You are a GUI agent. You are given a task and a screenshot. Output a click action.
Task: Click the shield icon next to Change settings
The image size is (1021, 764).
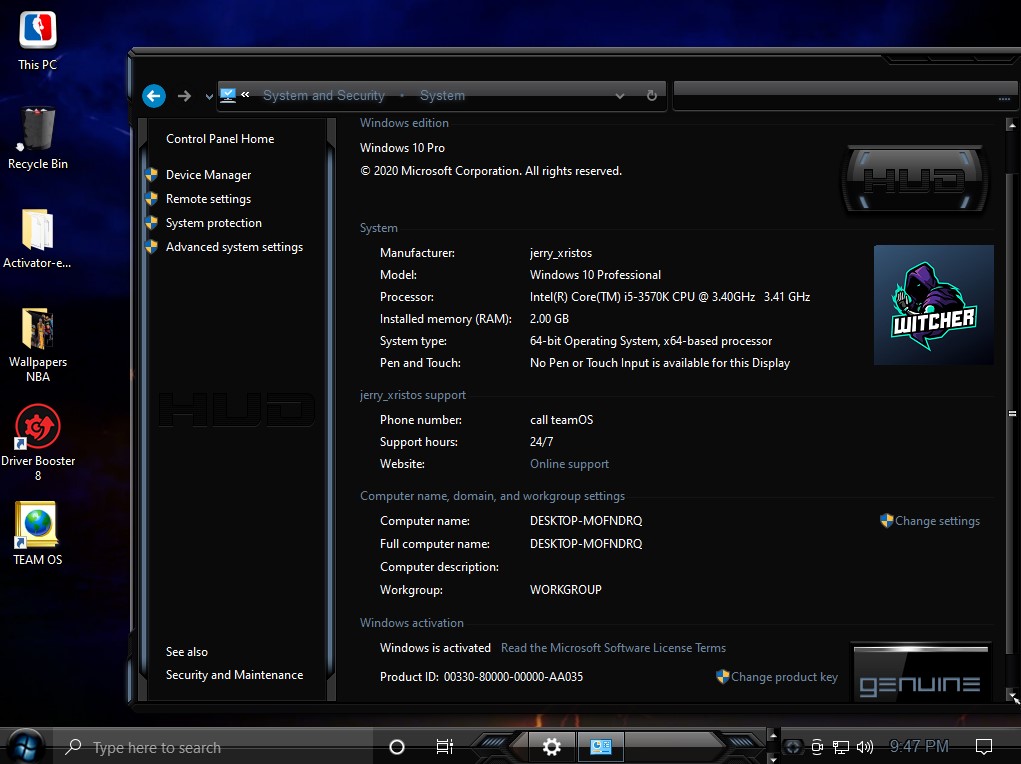[886, 520]
